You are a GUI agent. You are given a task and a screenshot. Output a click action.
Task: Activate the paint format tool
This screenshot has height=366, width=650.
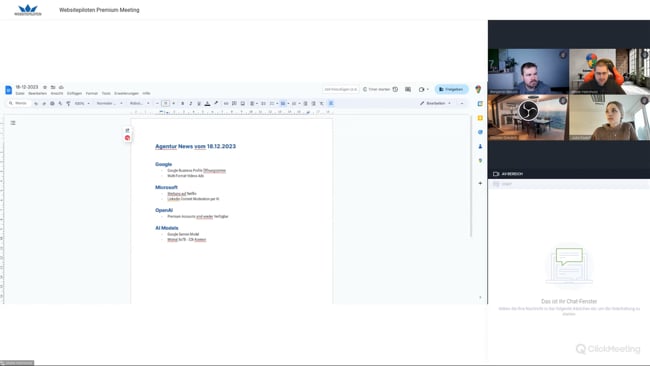[x=68, y=103]
